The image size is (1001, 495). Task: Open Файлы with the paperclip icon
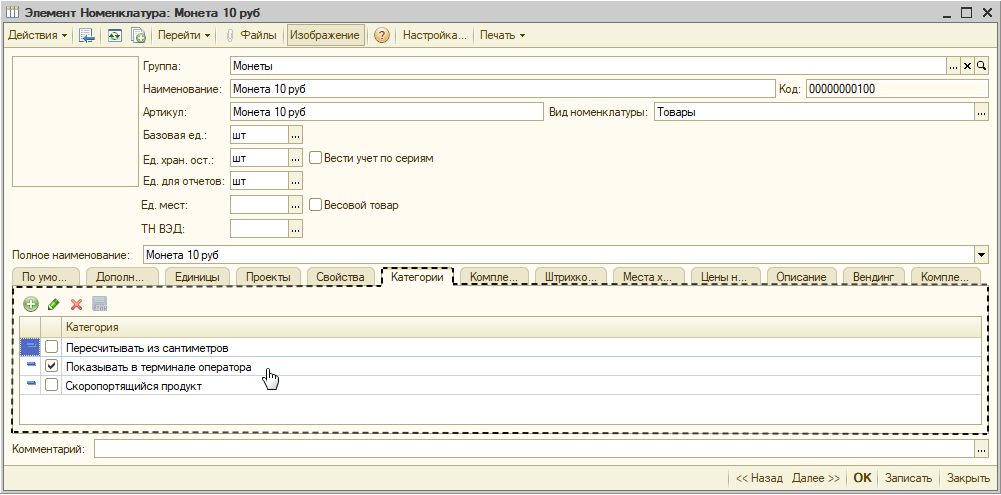click(x=252, y=35)
